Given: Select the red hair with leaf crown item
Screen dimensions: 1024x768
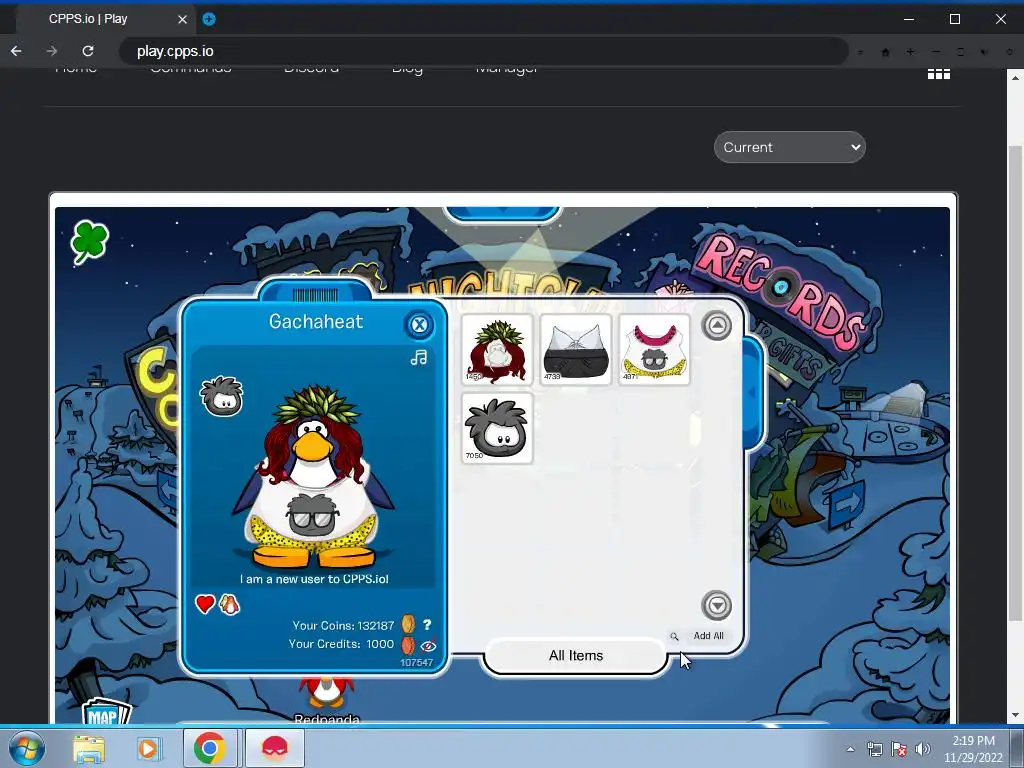Looking at the screenshot, I should 497,351.
